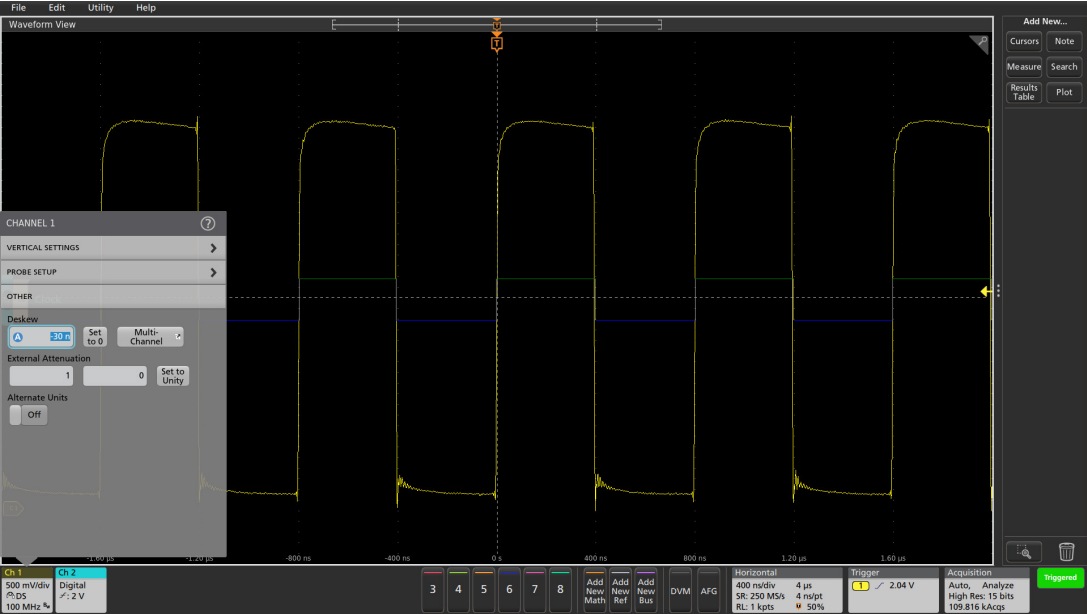Enable channel 3 button
This screenshot has height=614, width=1087.
(x=432, y=591)
